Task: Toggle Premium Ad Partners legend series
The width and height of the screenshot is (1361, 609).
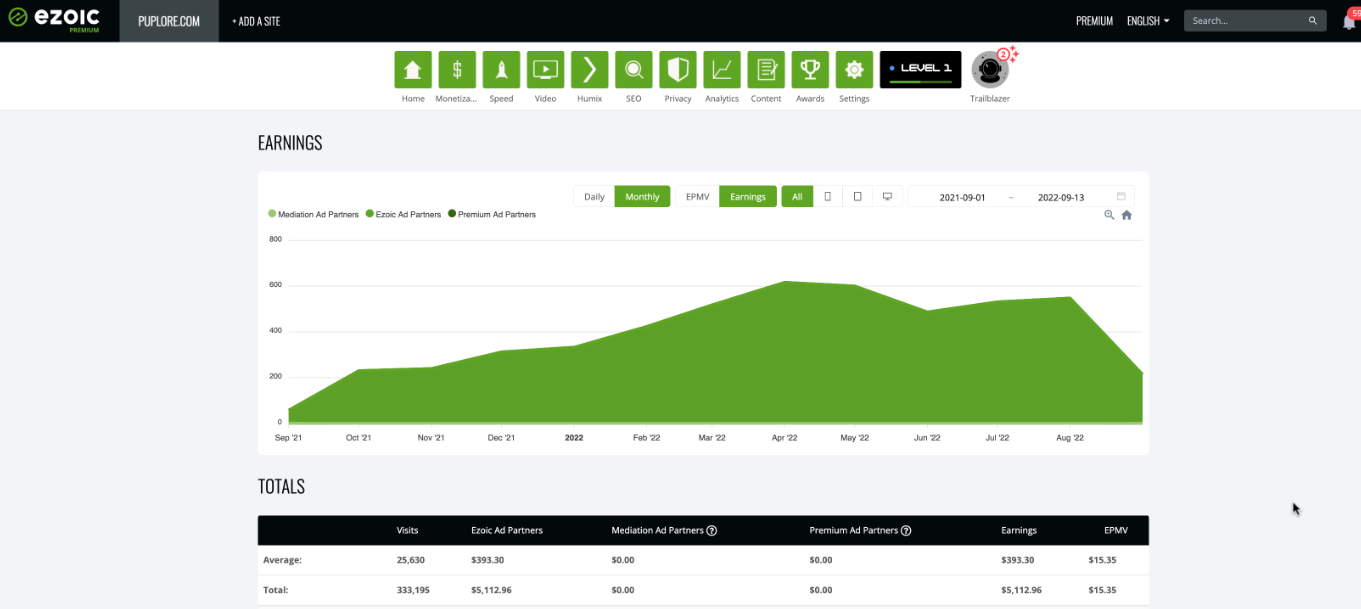Action: (492, 214)
